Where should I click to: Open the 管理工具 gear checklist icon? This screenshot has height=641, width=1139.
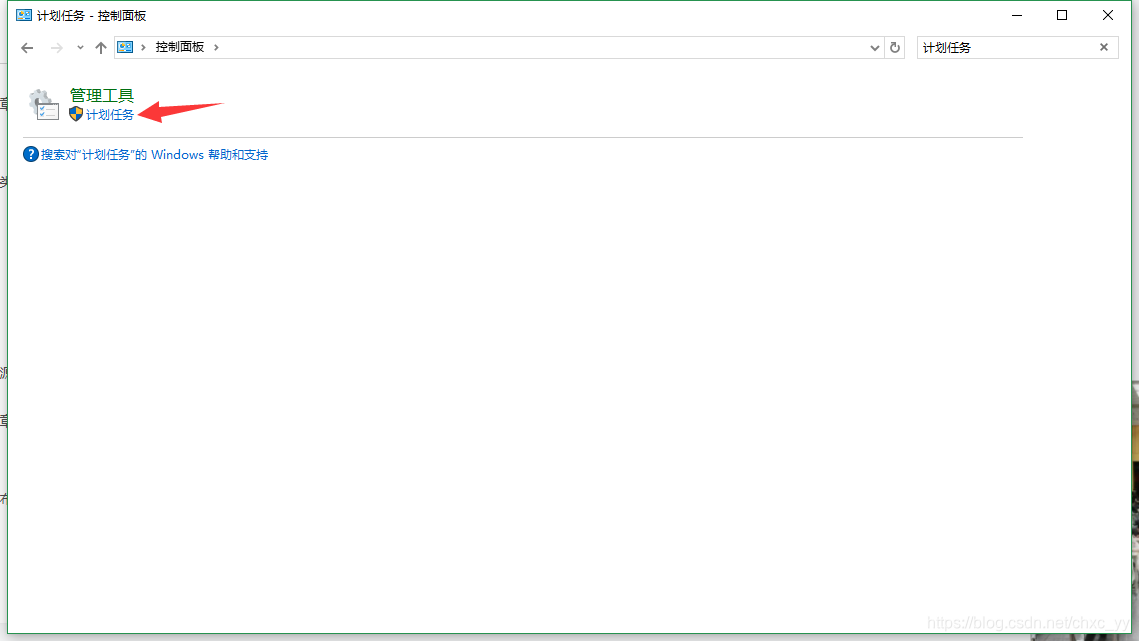[44, 105]
